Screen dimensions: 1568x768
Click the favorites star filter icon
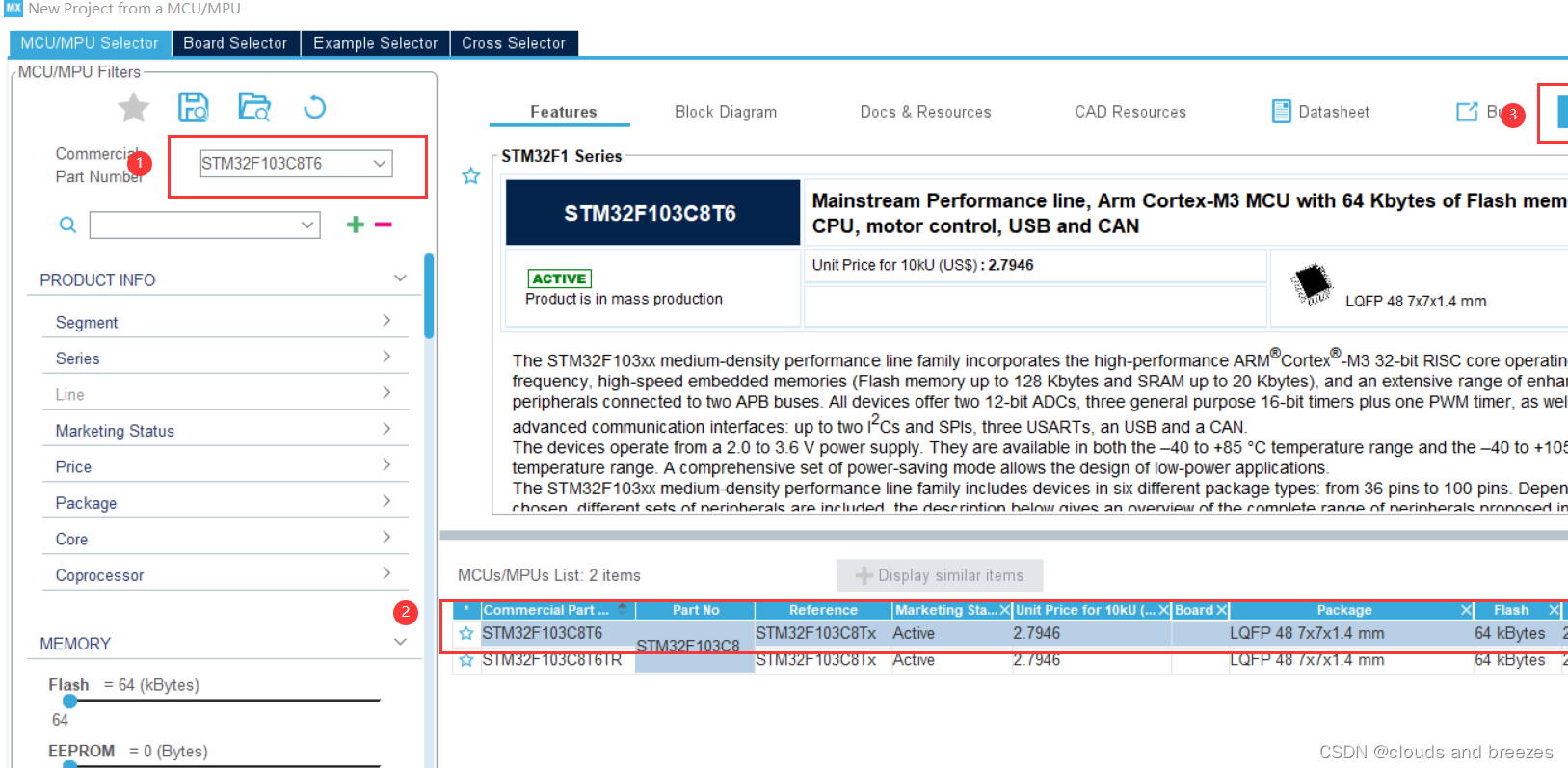click(133, 107)
